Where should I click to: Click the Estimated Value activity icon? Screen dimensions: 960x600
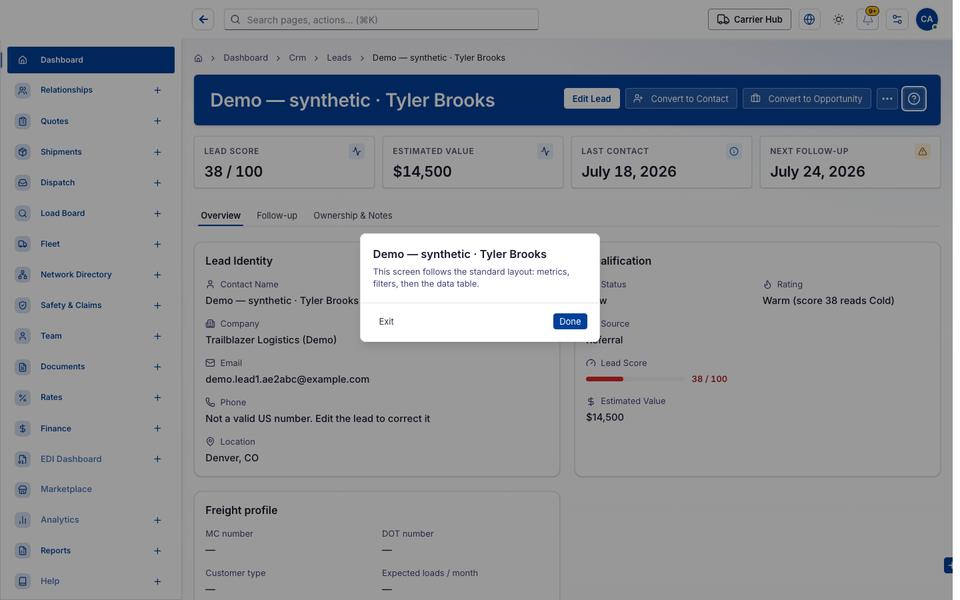[545, 151]
